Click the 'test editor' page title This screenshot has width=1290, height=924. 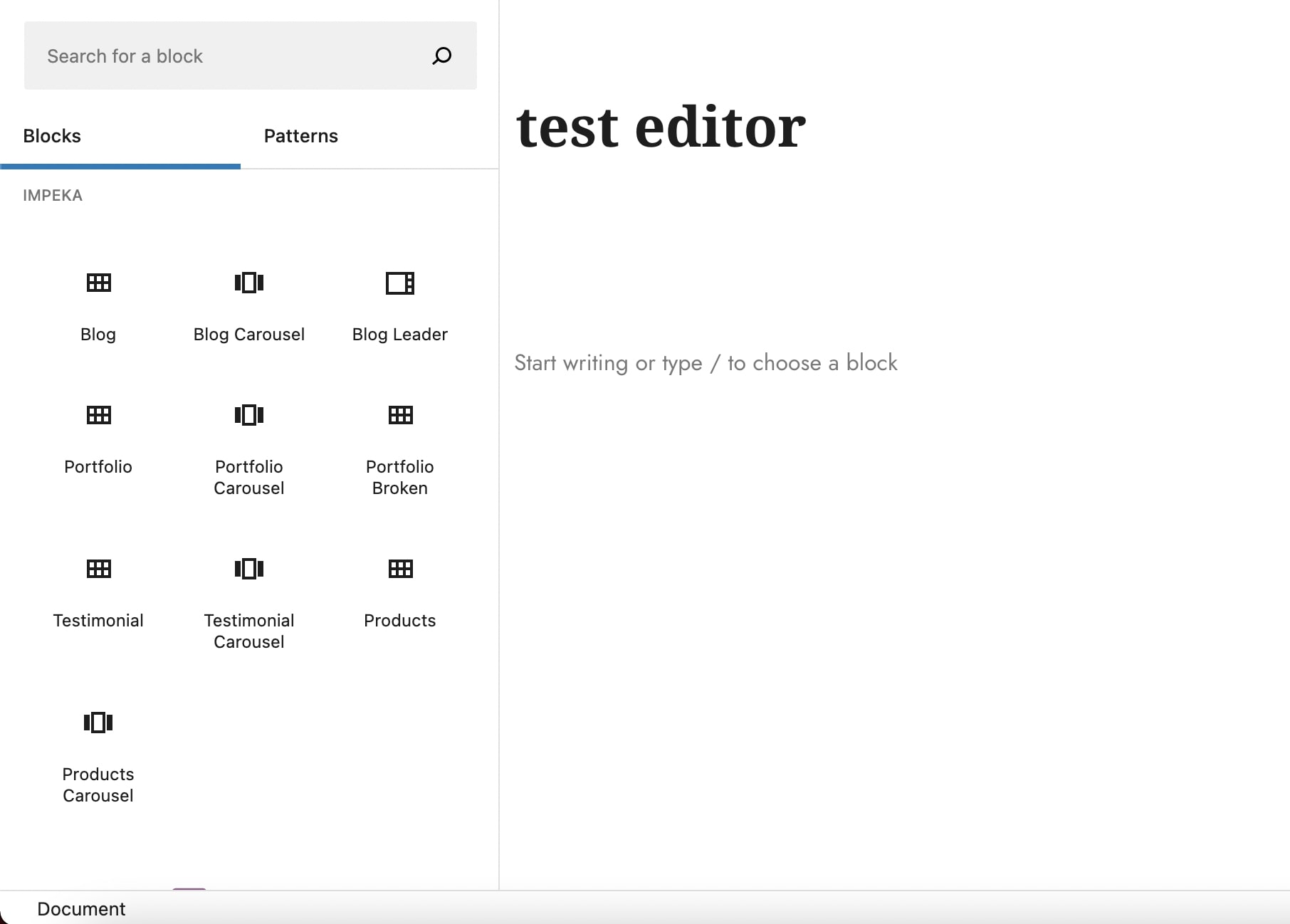pyautogui.click(x=660, y=127)
